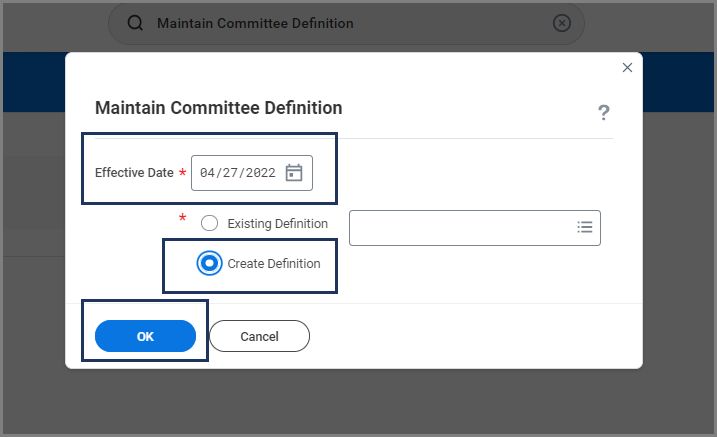717x437 pixels.
Task: Click the day segment of Effective Date
Action: [x=230, y=173]
